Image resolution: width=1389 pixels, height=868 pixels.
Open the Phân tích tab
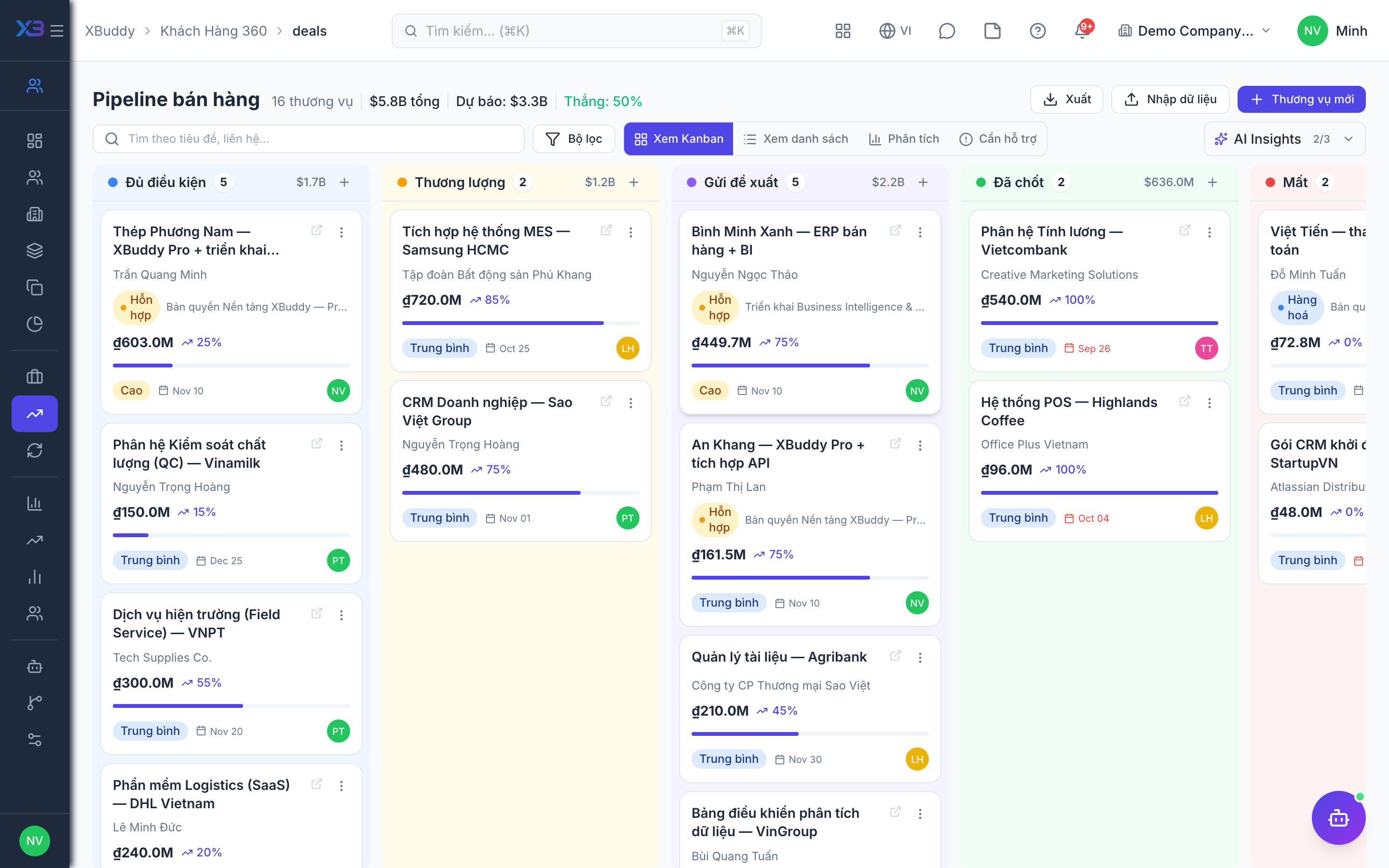(904, 139)
